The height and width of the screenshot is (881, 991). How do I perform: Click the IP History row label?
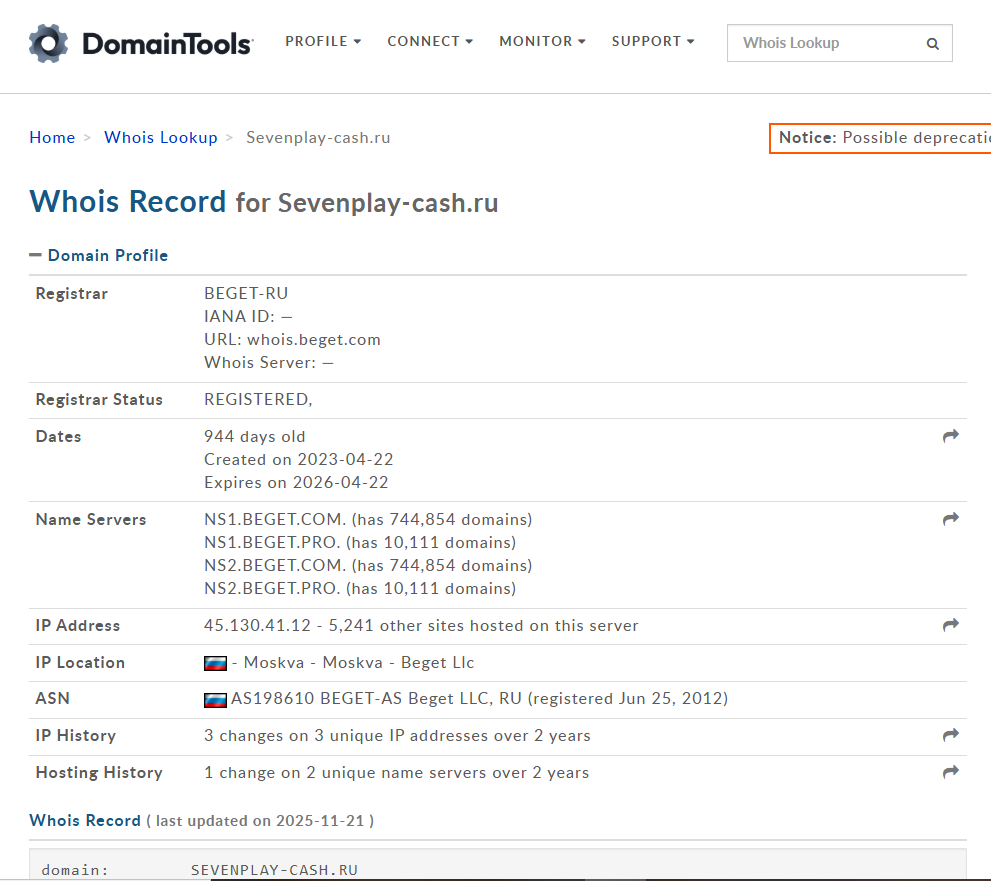tap(76, 736)
